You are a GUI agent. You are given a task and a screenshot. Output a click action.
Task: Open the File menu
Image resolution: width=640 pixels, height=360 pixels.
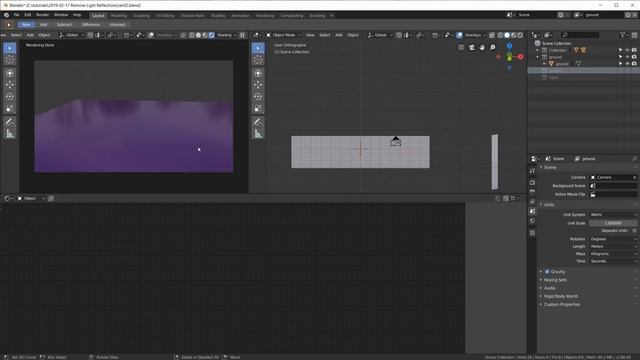click(16, 15)
